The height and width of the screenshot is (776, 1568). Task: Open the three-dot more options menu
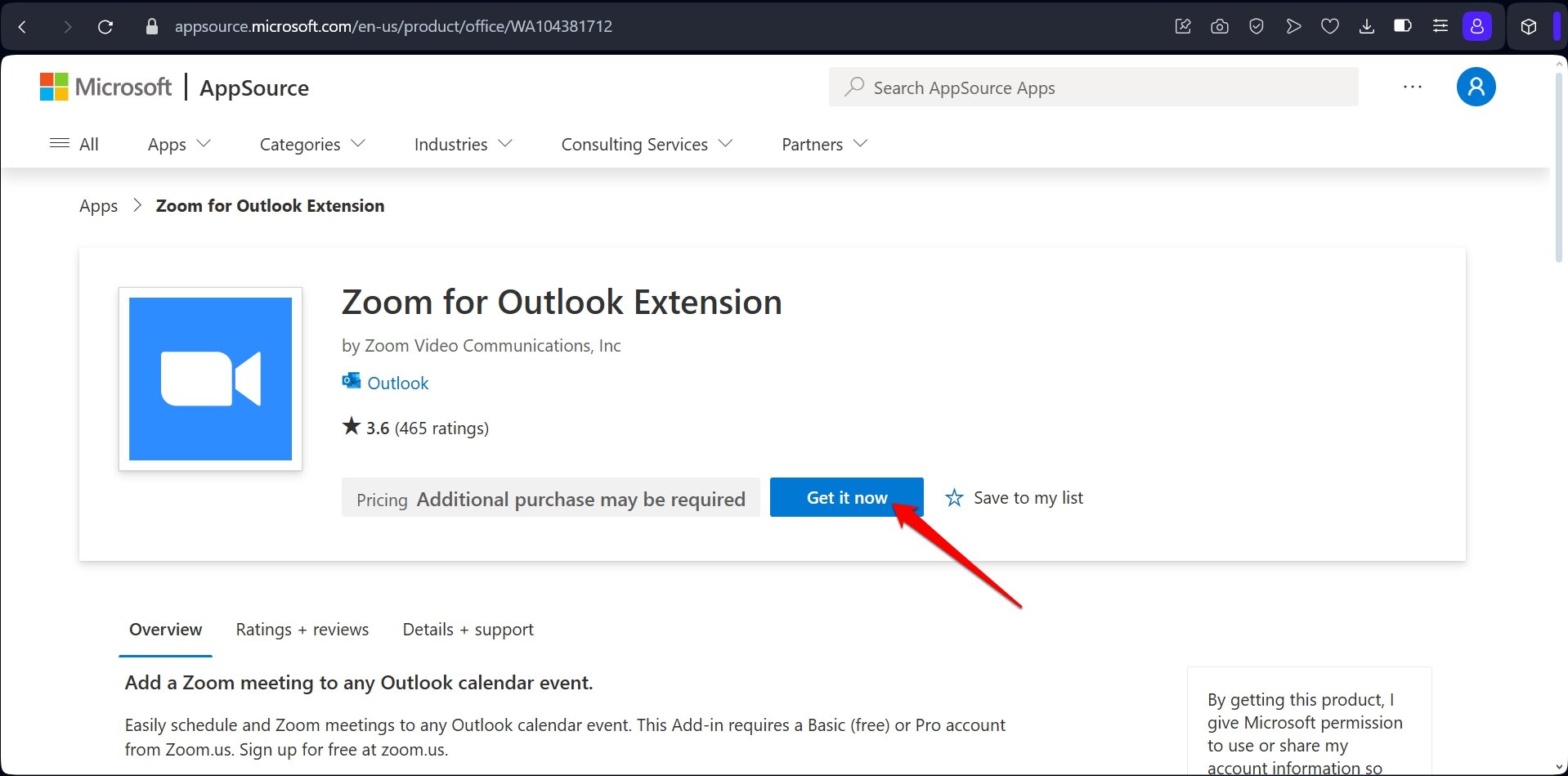(x=1413, y=87)
